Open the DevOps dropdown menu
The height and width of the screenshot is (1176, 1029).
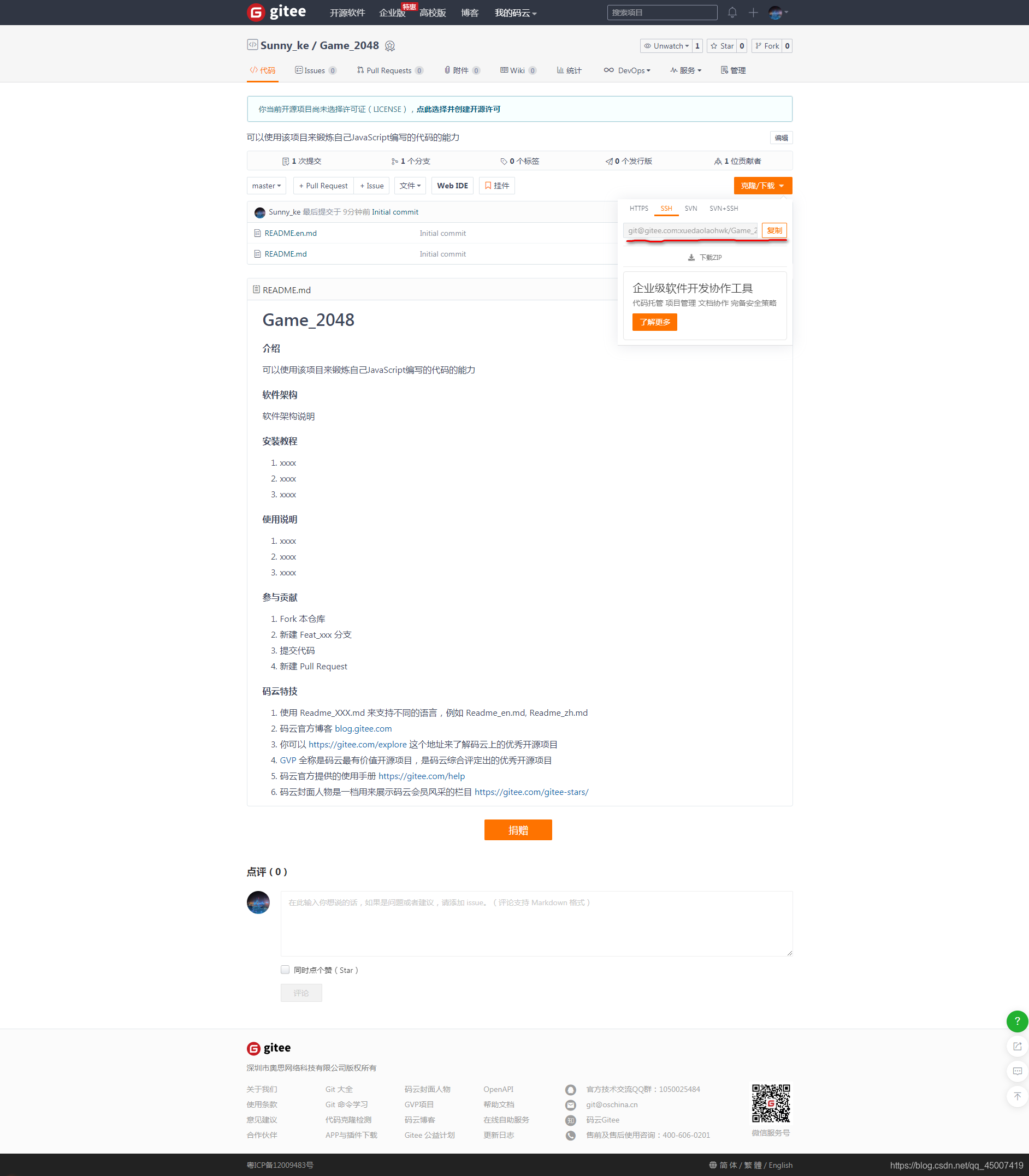tap(627, 70)
